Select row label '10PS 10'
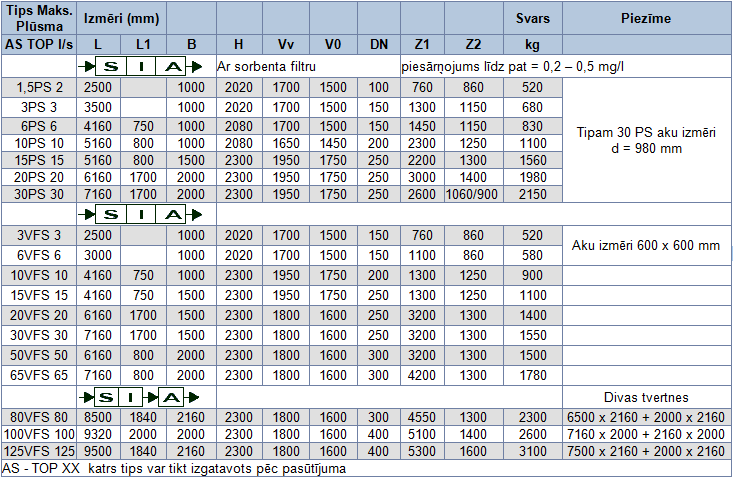 (x=39, y=143)
